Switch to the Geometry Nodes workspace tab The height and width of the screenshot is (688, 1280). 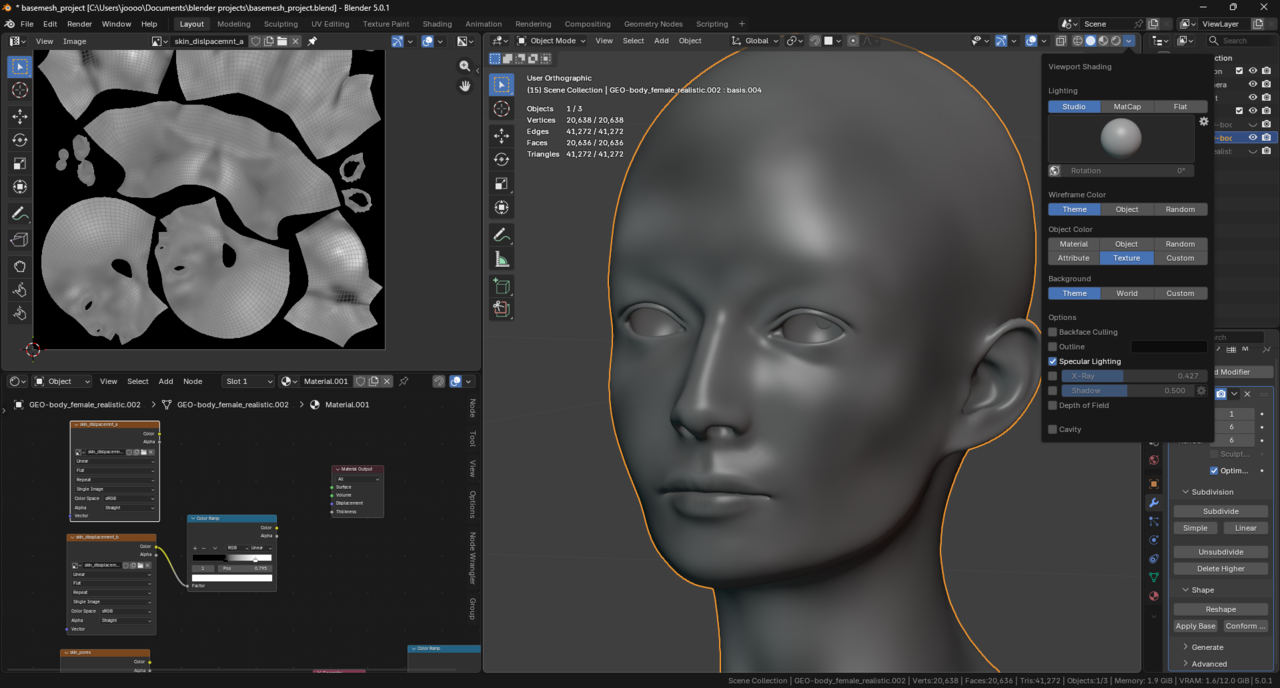click(x=653, y=24)
